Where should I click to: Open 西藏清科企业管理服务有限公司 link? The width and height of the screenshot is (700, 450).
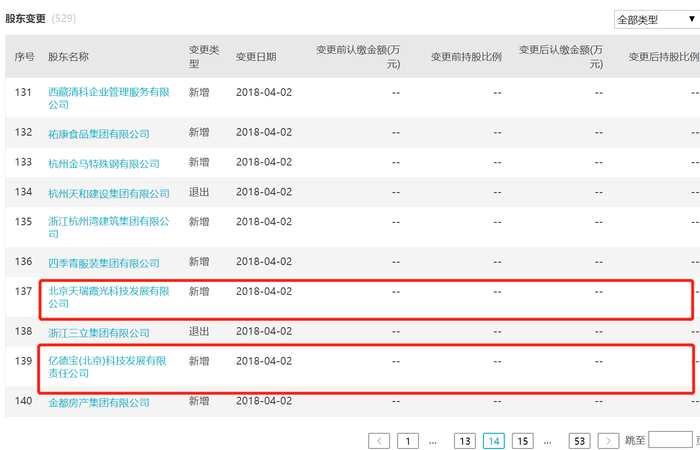coord(108,98)
